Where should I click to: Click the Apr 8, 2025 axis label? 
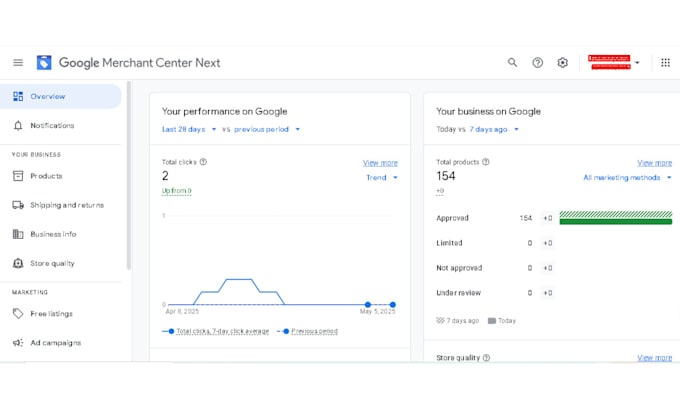click(182, 311)
